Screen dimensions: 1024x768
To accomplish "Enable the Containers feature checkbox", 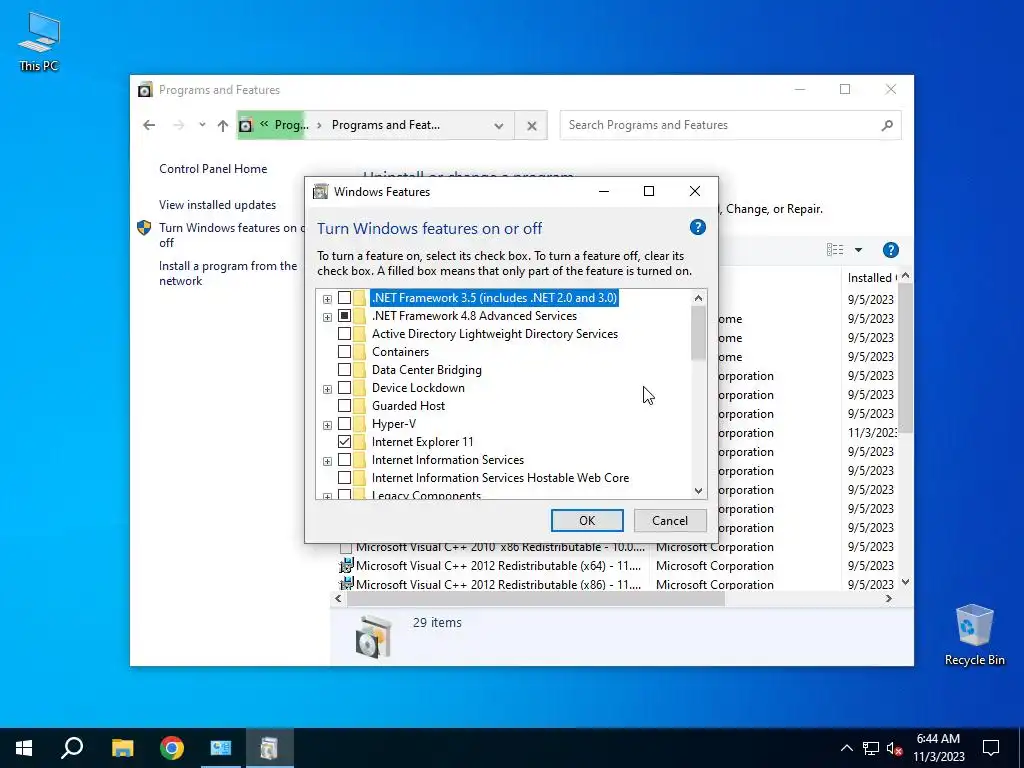I will (344, 352).
